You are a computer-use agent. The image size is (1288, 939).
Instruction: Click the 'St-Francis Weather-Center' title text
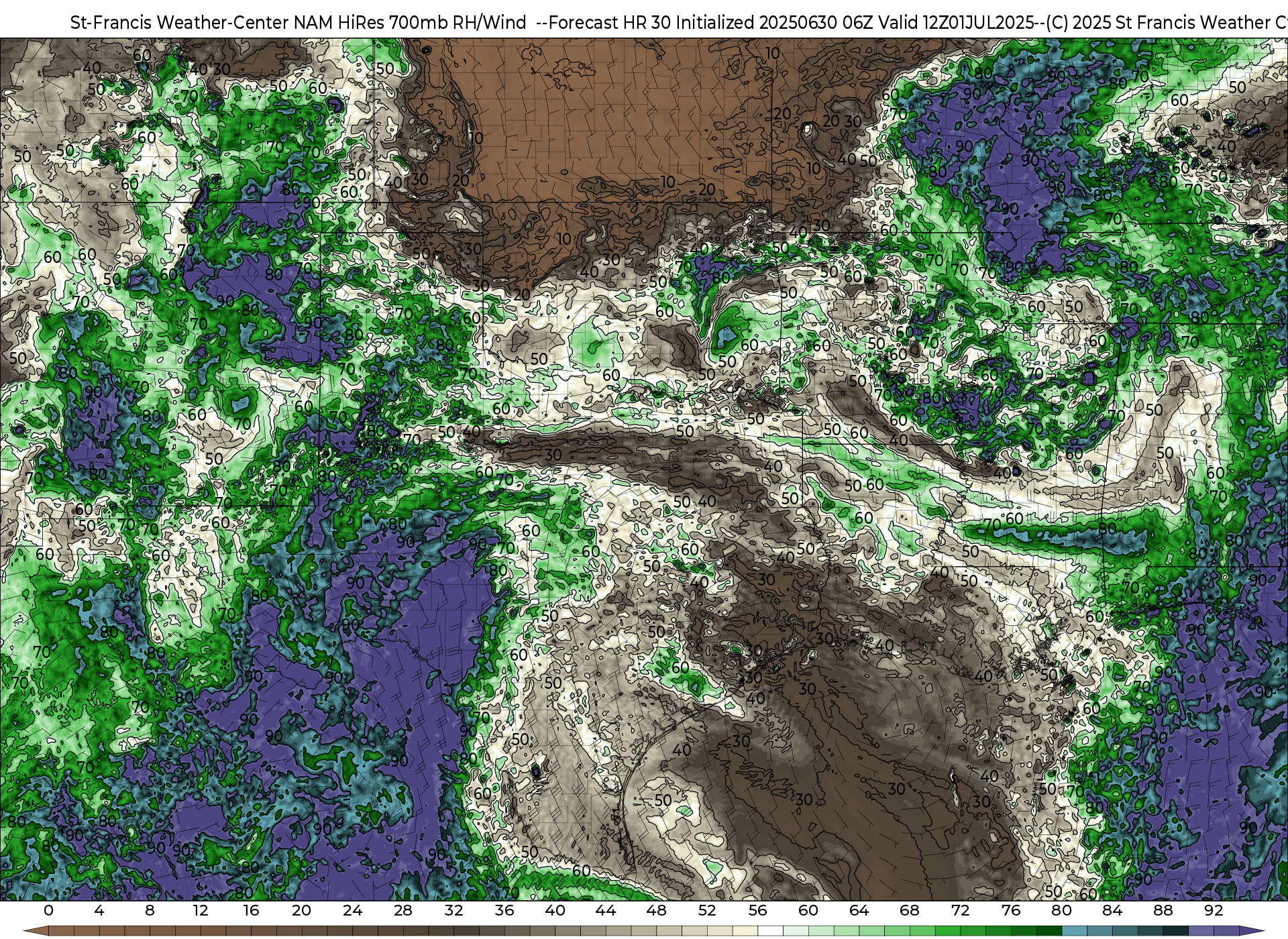(180, 22)
